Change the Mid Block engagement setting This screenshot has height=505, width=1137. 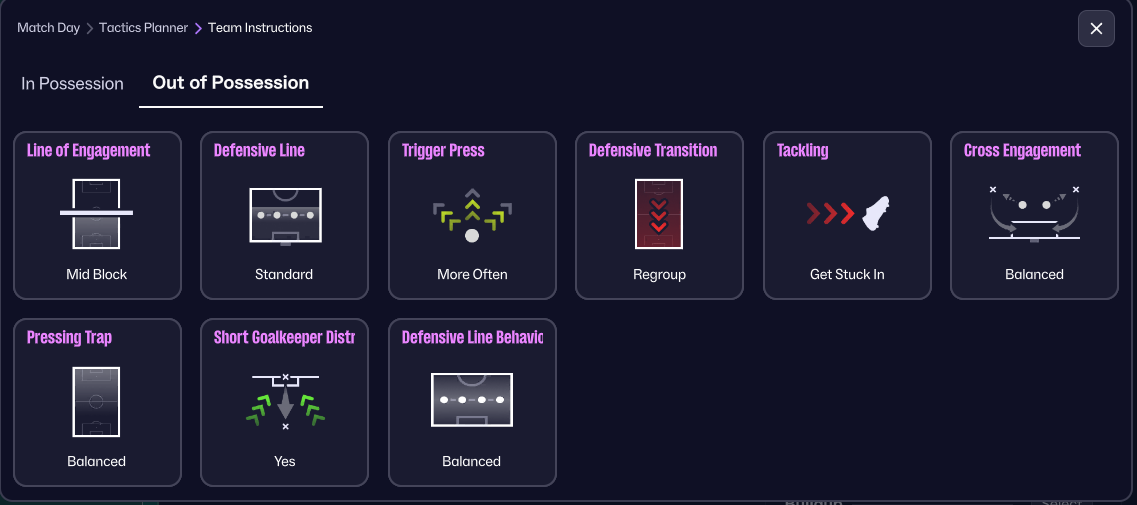97,274
